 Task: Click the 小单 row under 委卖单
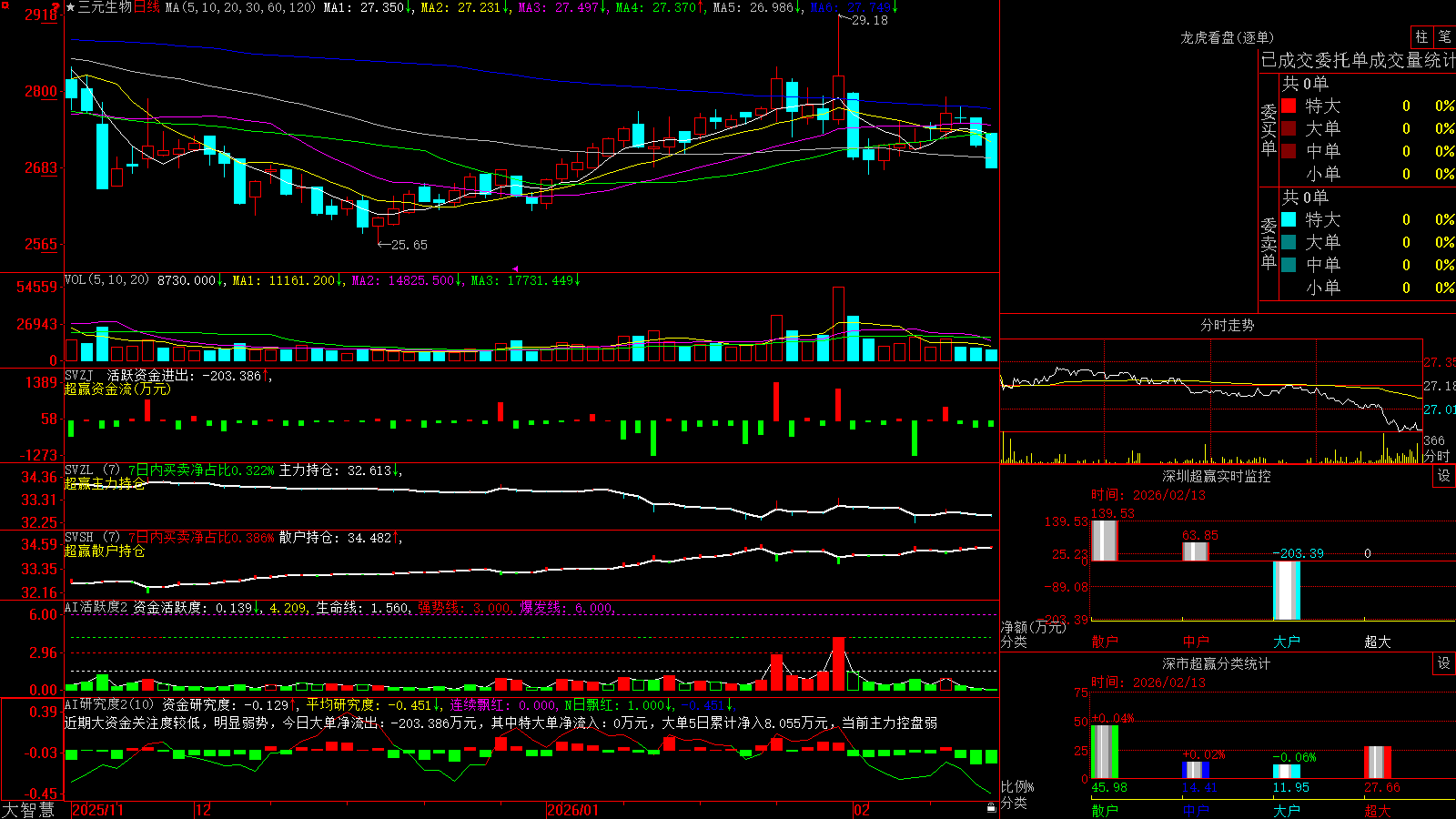point(1368,288)
